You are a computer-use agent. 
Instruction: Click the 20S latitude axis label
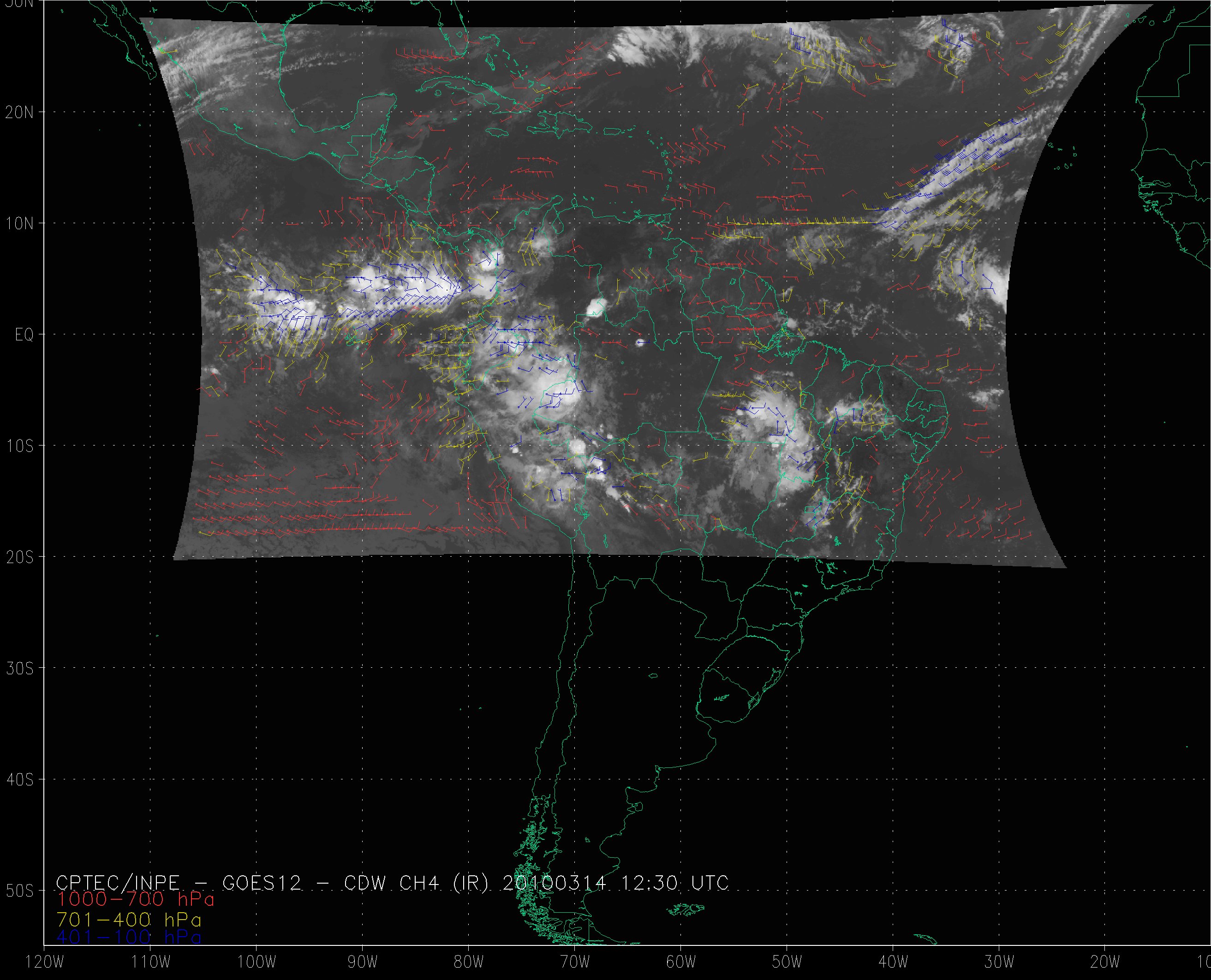(x=20, y=557)
